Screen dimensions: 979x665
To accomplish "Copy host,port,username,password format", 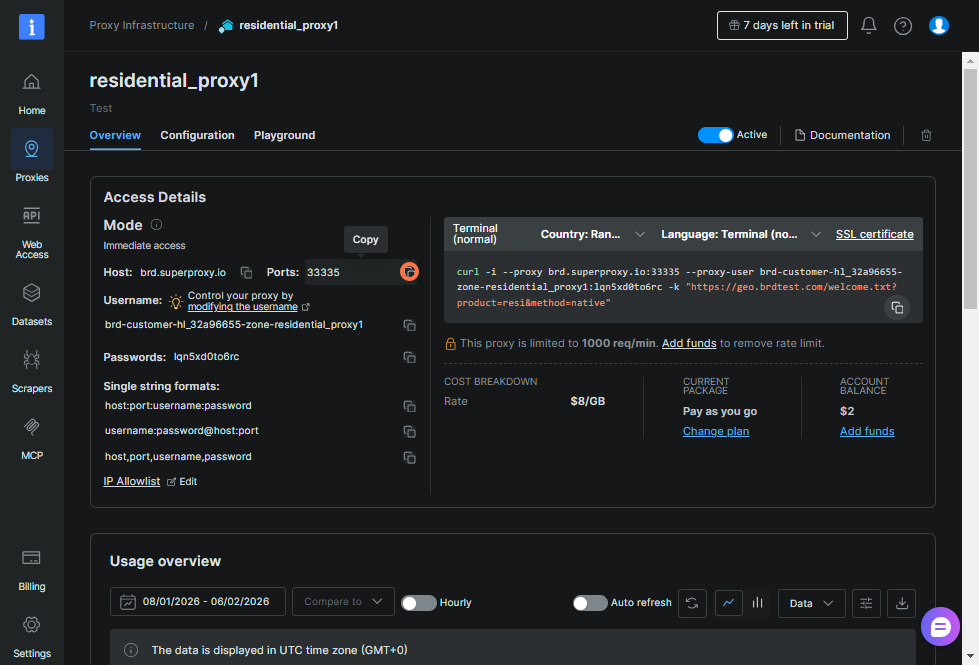I will (x=409, y=458).
